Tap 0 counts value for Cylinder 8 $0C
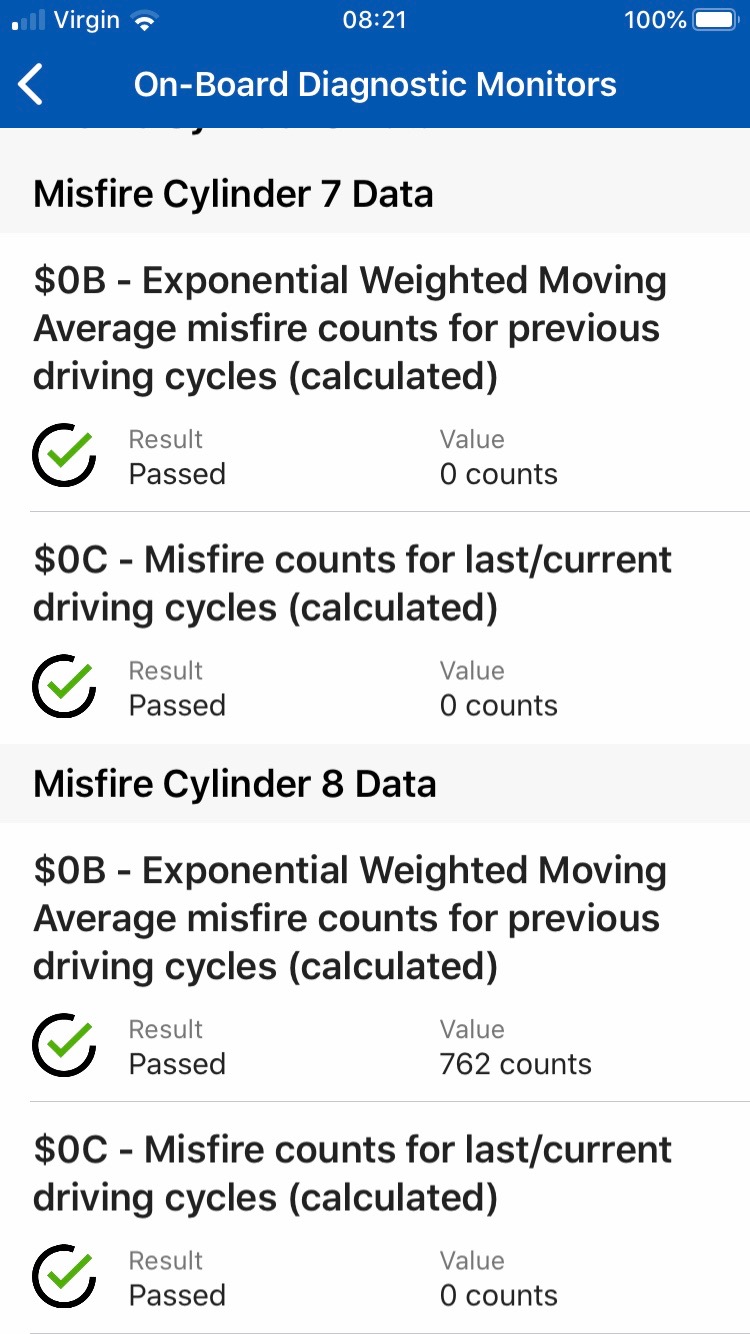The width and height of the screenshot is (750, 1334). [498, 1295]
